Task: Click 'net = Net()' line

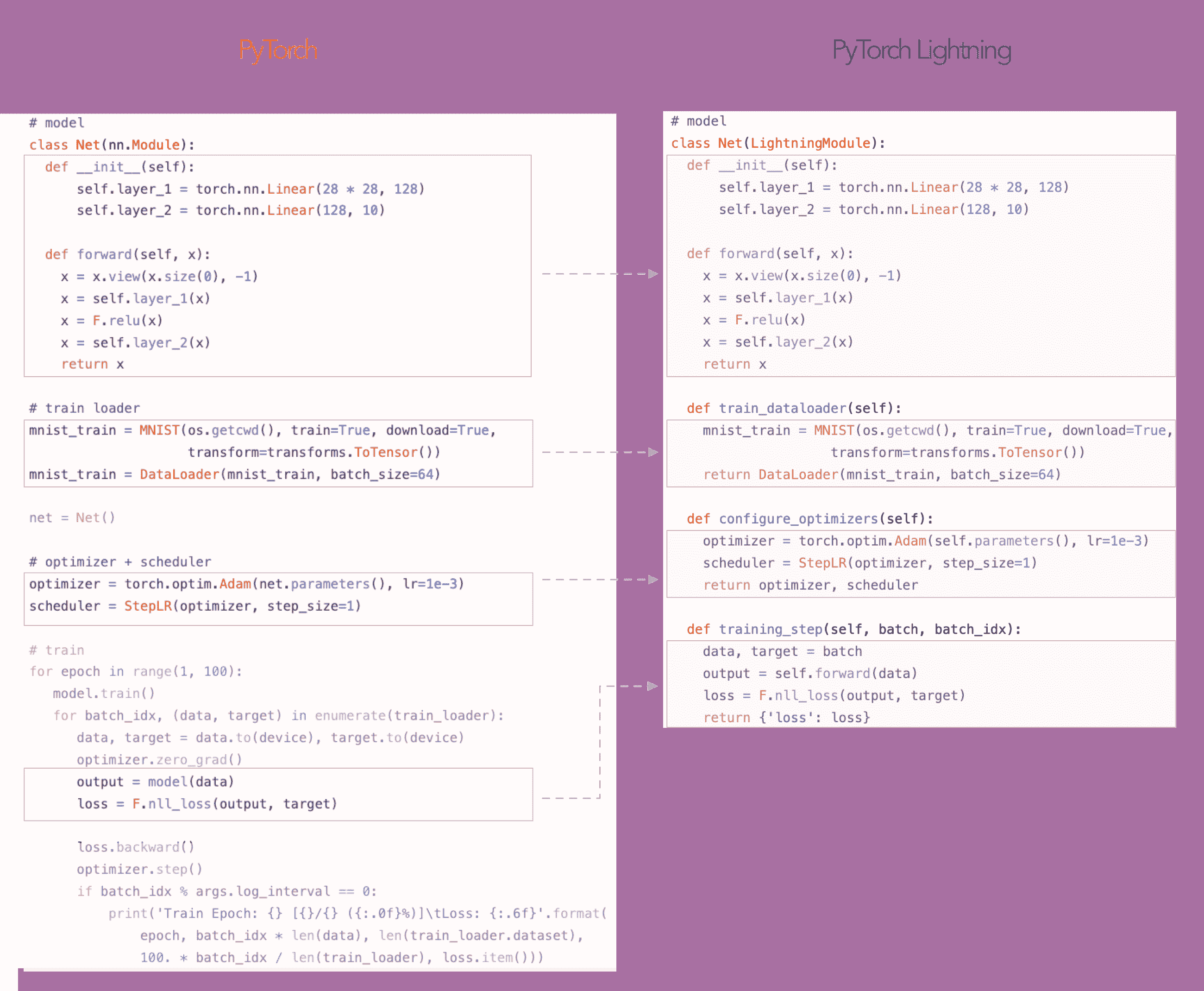Action: coord(72,518)
